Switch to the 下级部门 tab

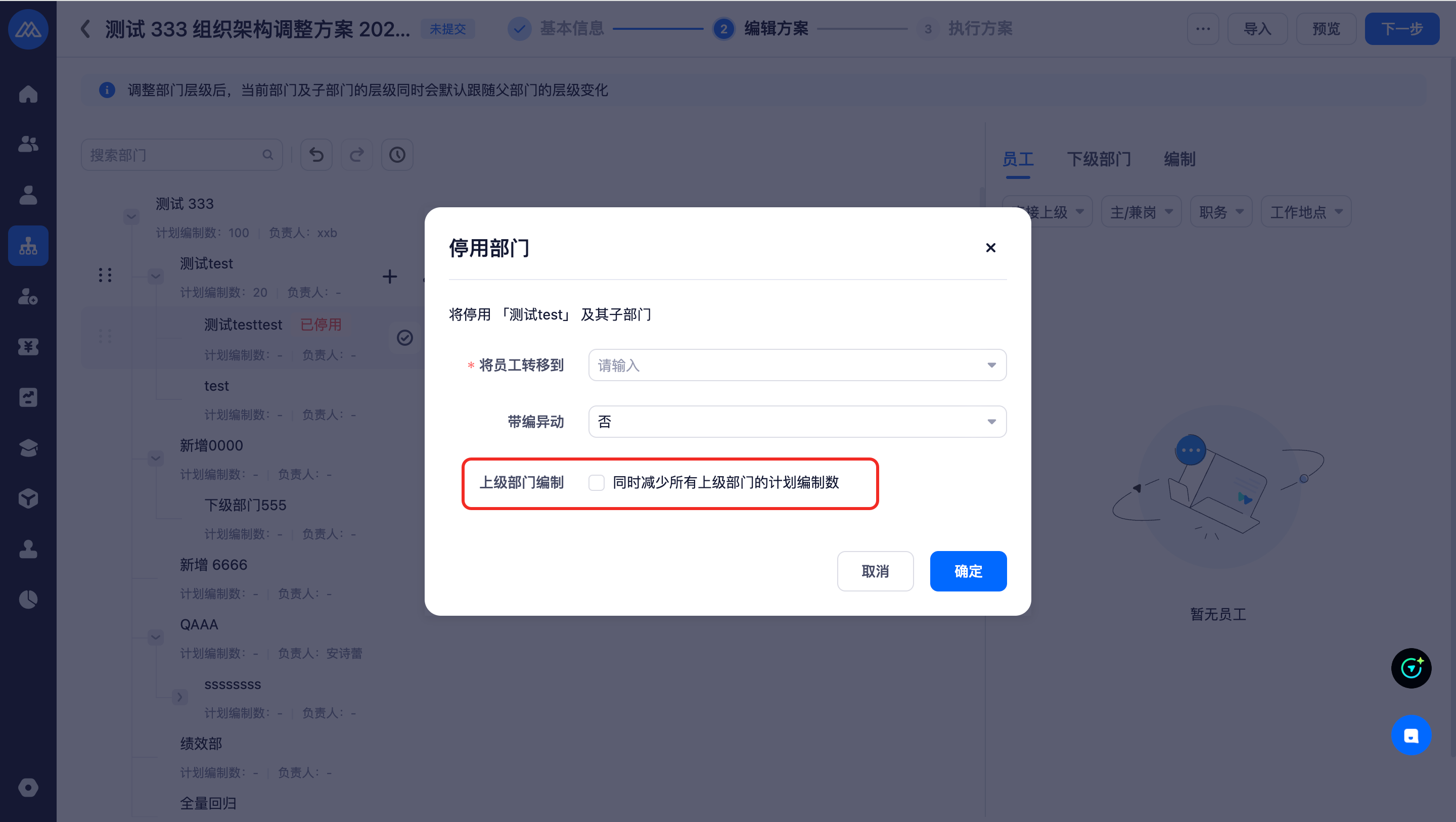pyautogui.click(x=1098, y=159)
